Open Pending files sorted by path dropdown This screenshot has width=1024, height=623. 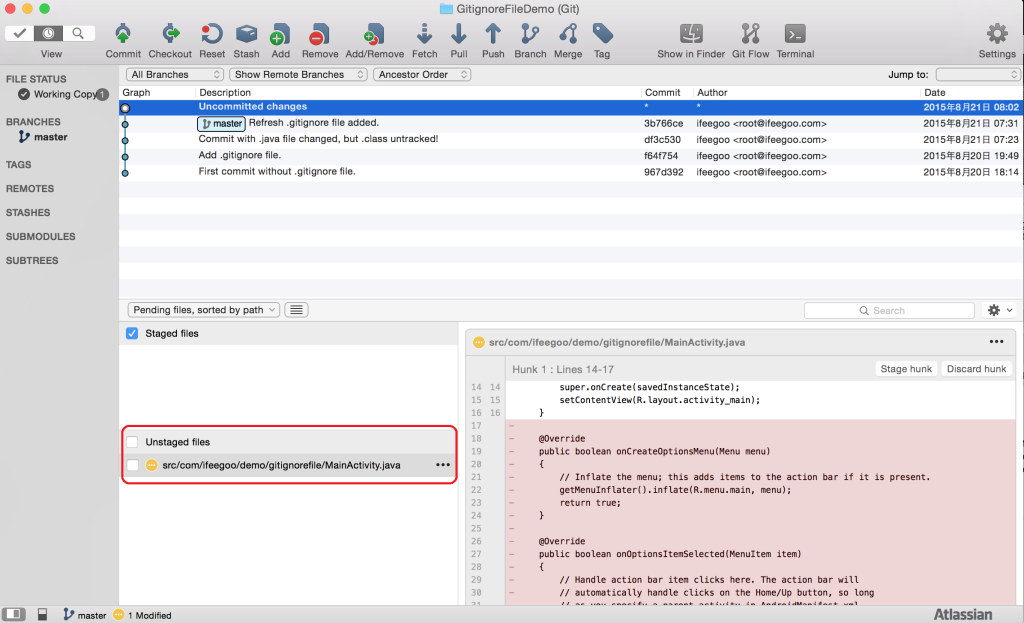(x=203, y=310)
